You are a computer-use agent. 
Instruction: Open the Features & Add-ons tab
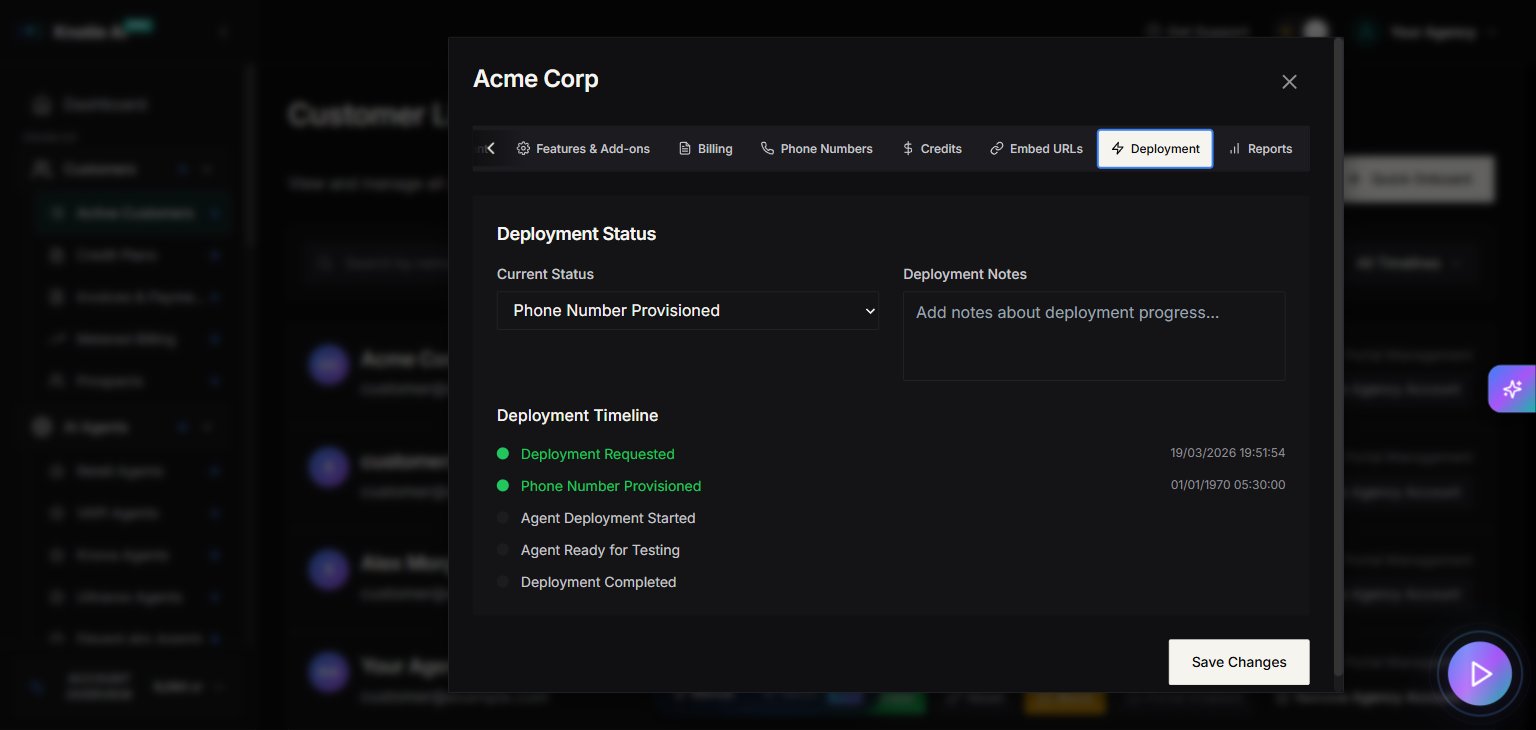pos(583,149)
